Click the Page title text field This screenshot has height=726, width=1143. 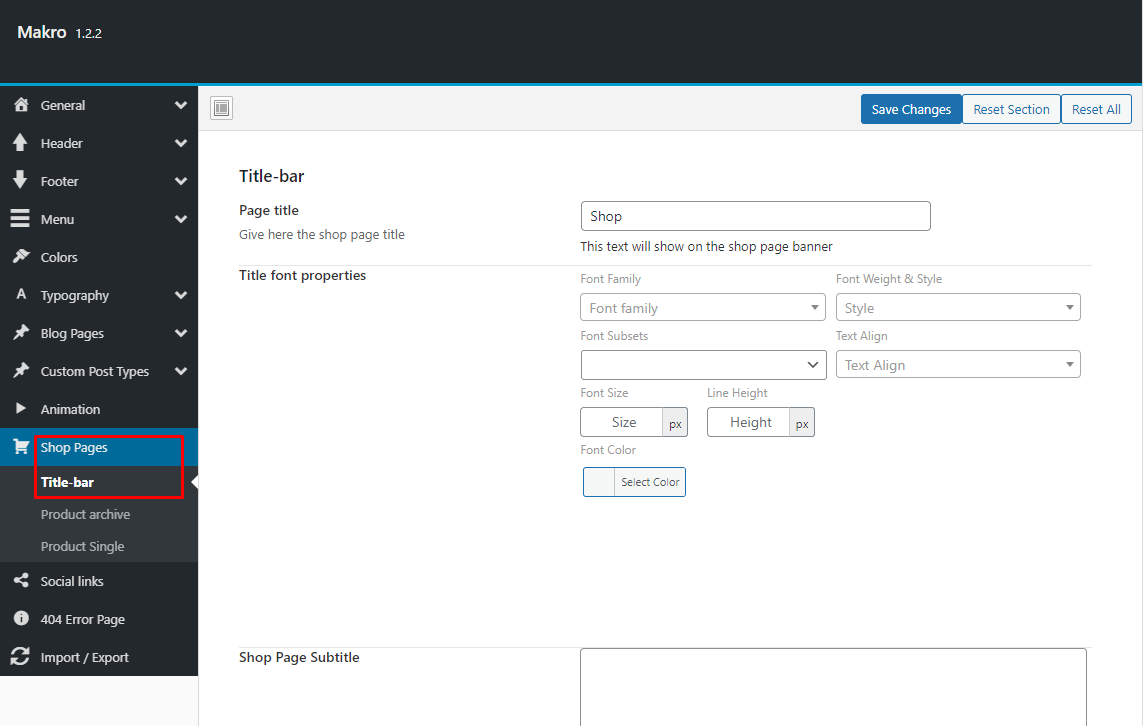point(755,216)
